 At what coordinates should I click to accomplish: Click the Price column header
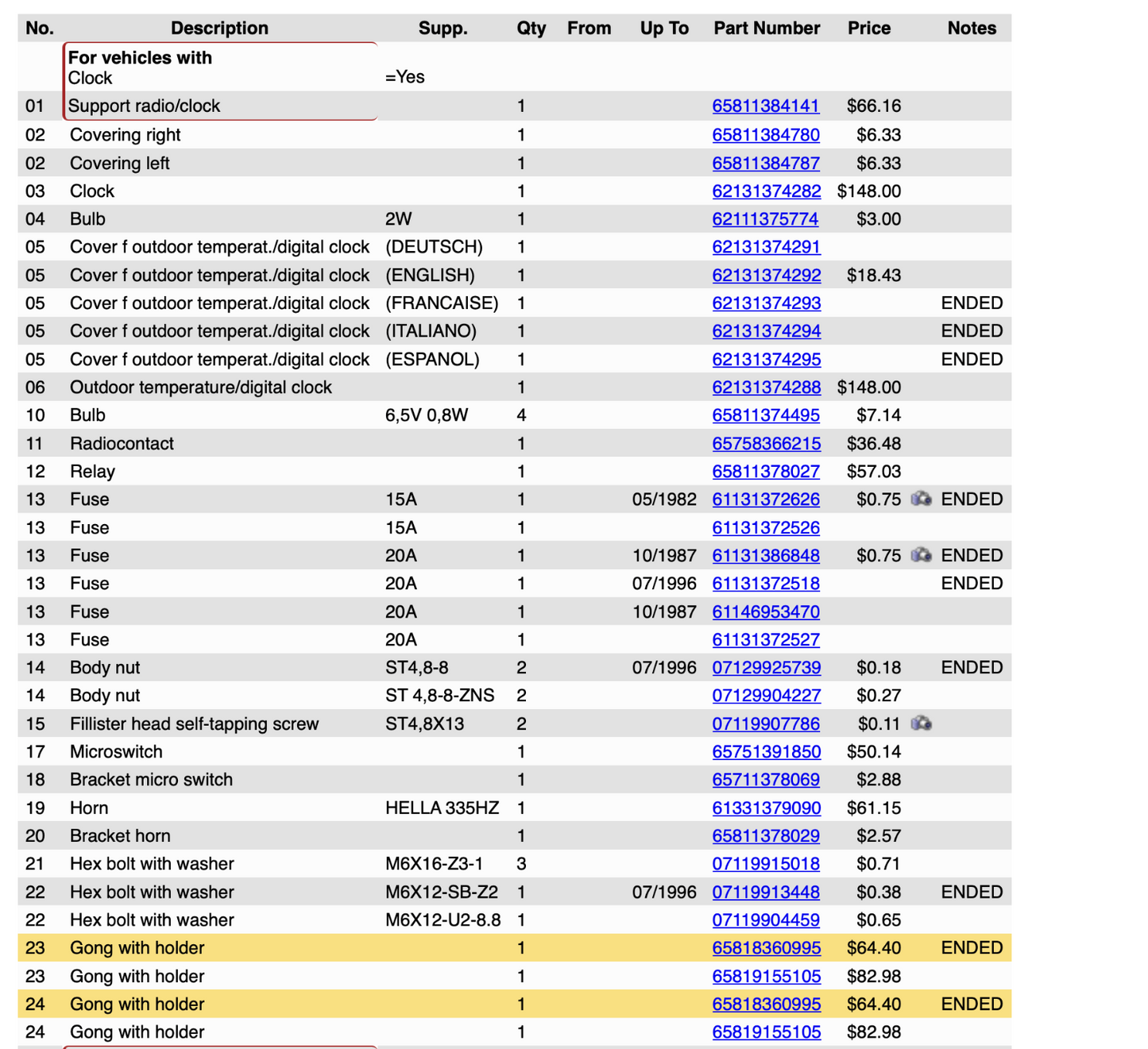pyautogui.click(x=869, y=29)
